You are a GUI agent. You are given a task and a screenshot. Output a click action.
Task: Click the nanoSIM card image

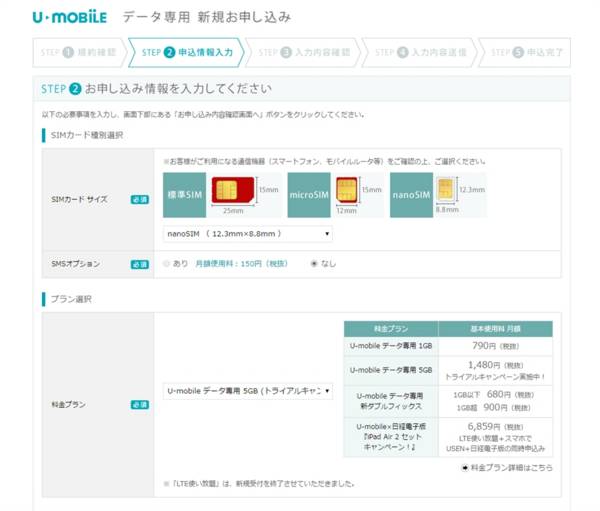click(x=446, y=189)
